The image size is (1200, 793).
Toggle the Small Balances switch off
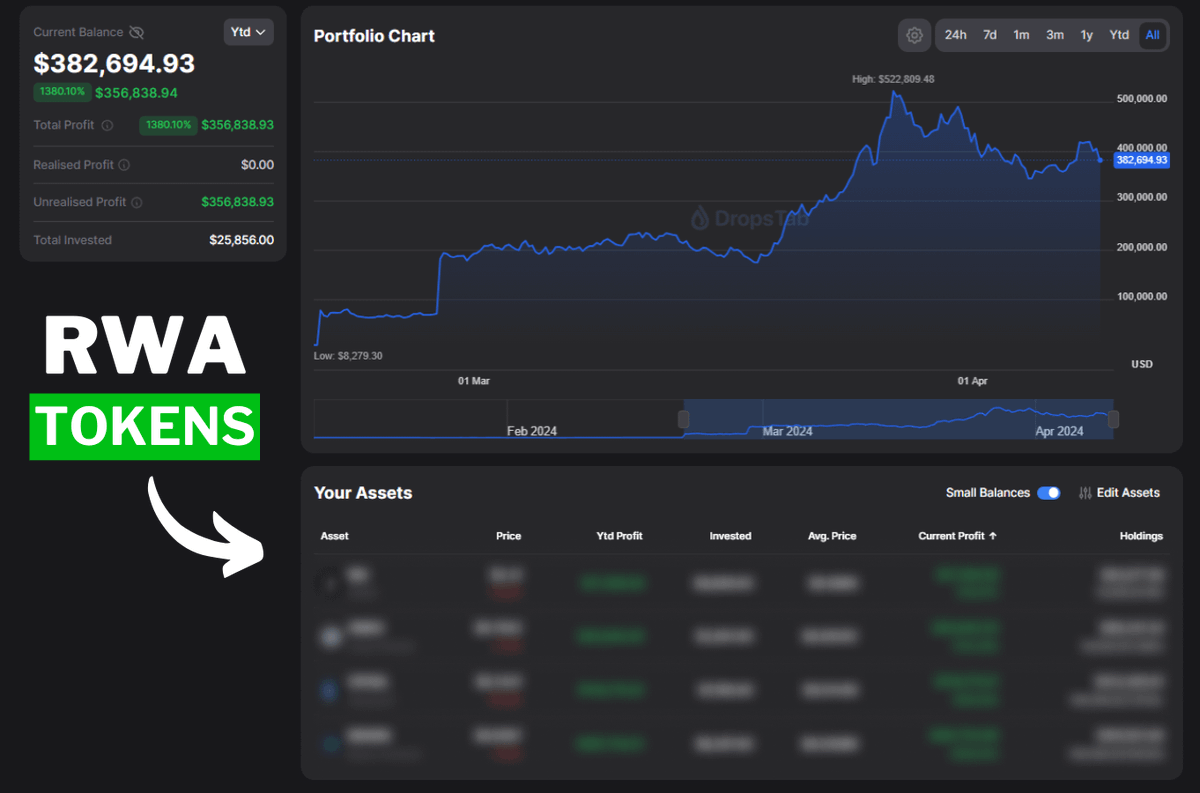point(1050,492)
